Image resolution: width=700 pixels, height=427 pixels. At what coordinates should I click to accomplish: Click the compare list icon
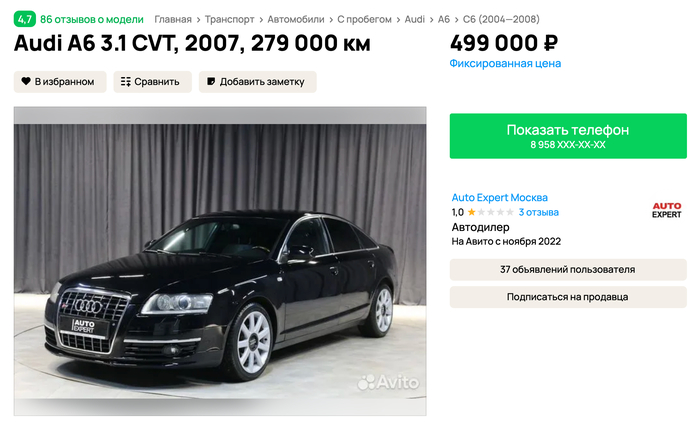[x=126, y=82]
